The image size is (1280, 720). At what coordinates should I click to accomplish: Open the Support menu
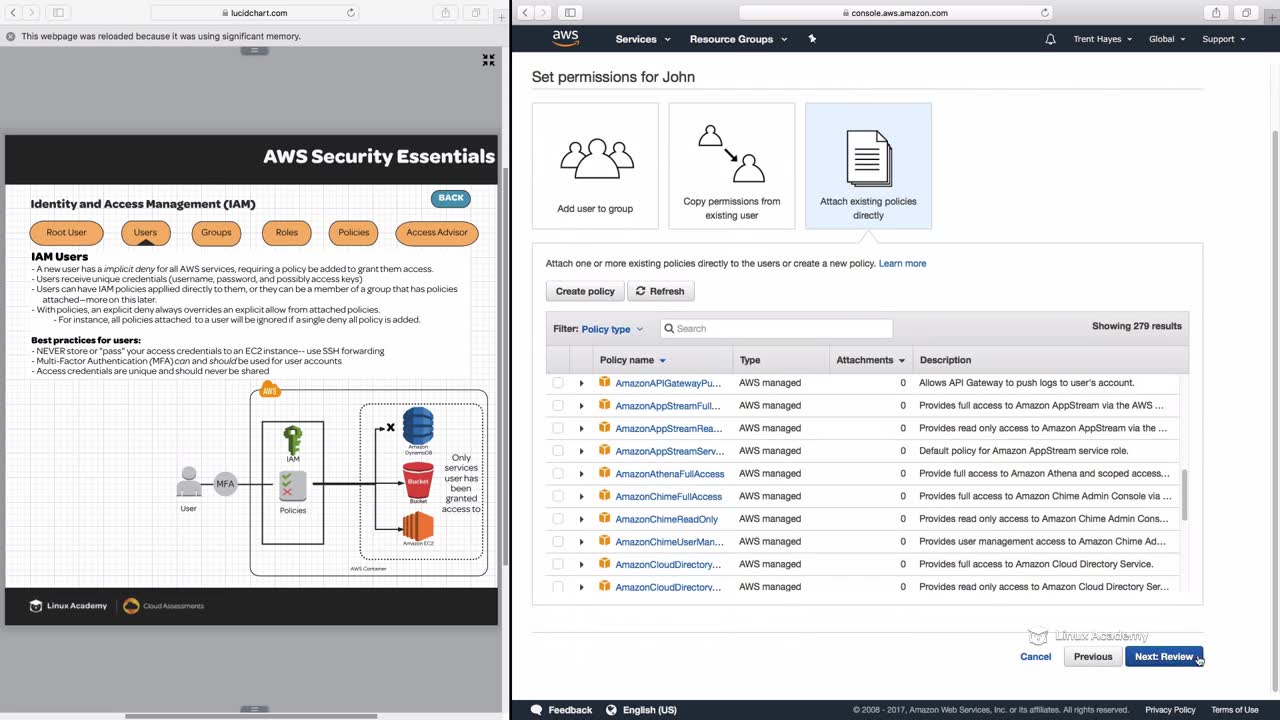(1224, 39)
